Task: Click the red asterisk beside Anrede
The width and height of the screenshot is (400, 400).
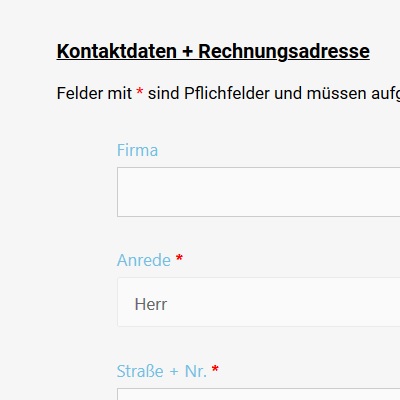Action: pos(179,258)
